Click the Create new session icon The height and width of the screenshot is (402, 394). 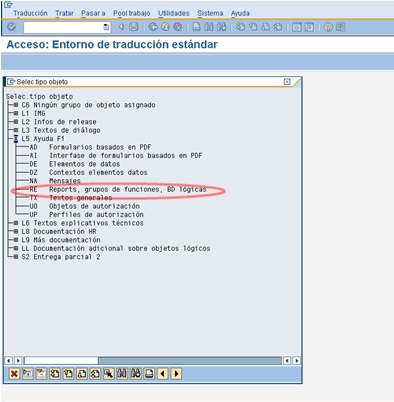pos(296,27)
